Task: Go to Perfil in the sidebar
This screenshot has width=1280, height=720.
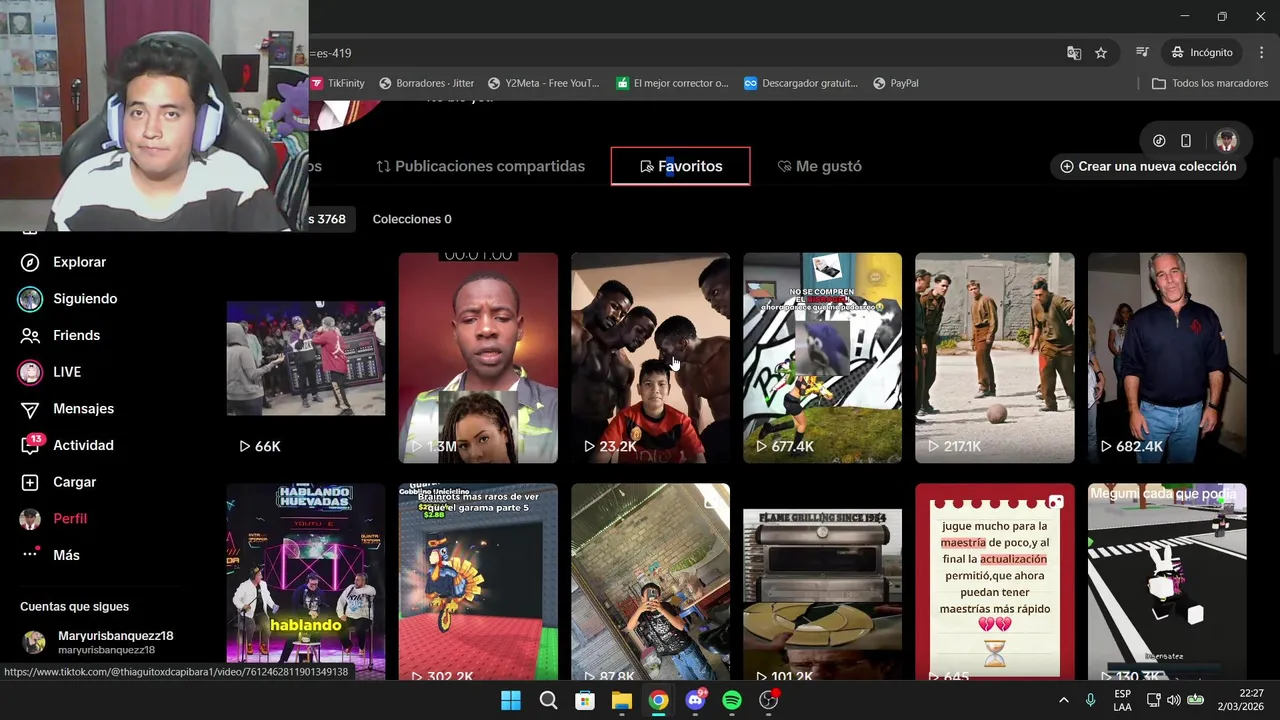Action: click(x=54, y=519)
